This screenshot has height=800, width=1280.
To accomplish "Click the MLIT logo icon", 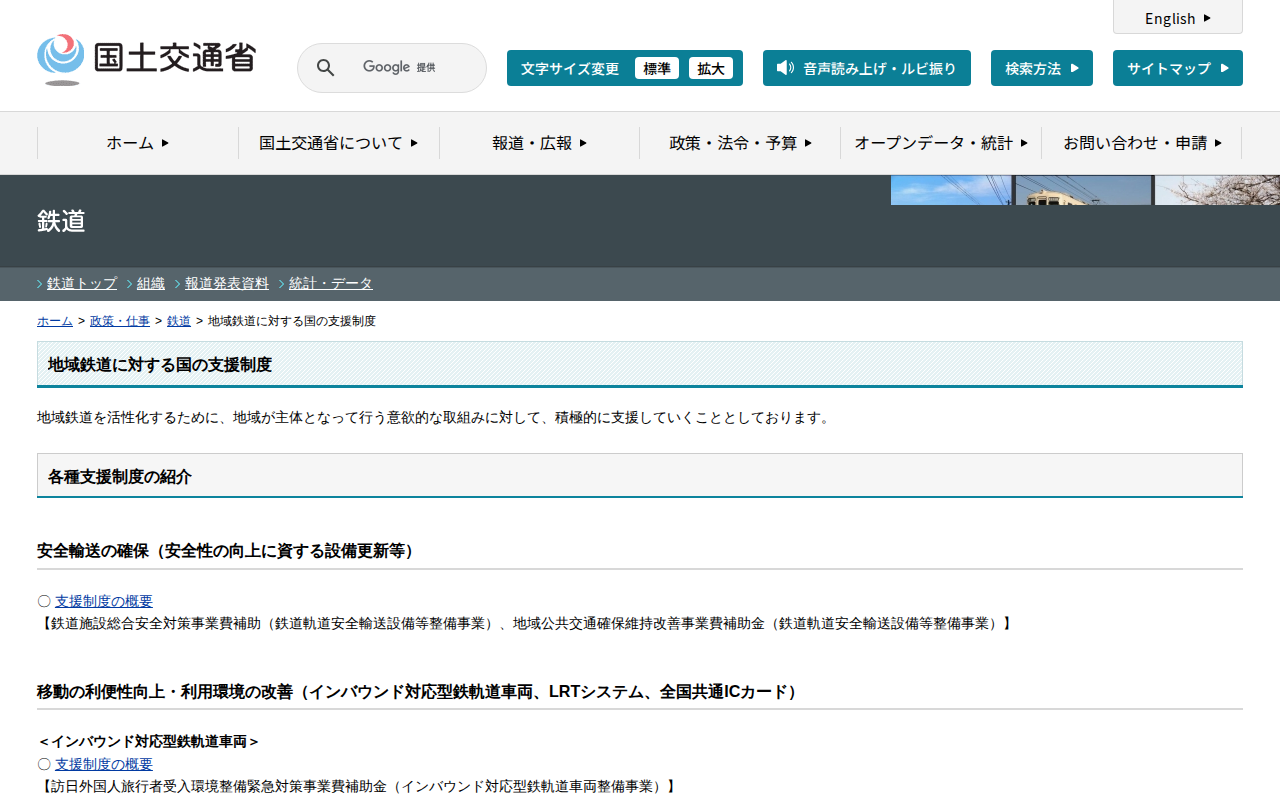I will pos(61,59).
